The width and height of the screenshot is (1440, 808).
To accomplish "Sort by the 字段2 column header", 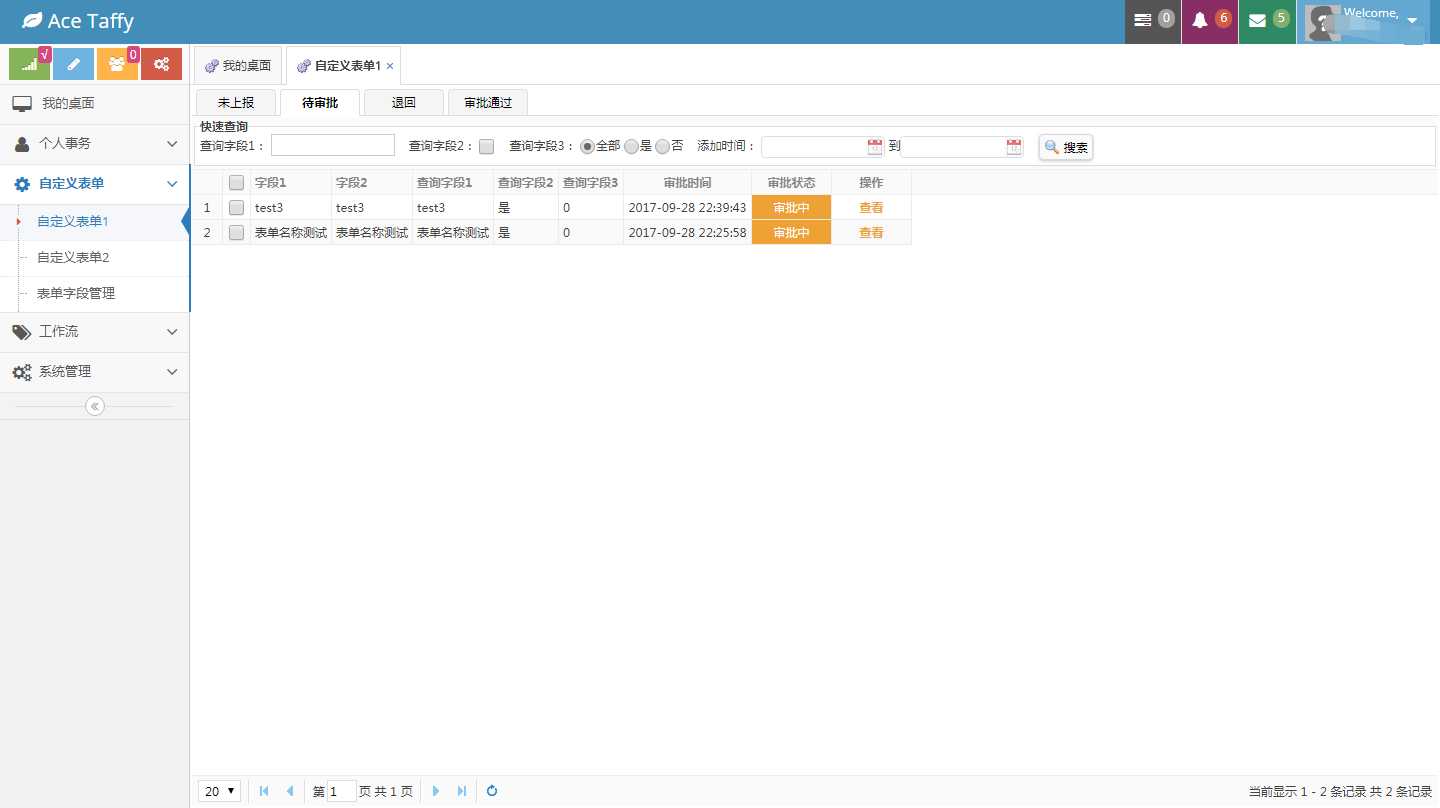I will pyautogui.click(x=372, y=182).
